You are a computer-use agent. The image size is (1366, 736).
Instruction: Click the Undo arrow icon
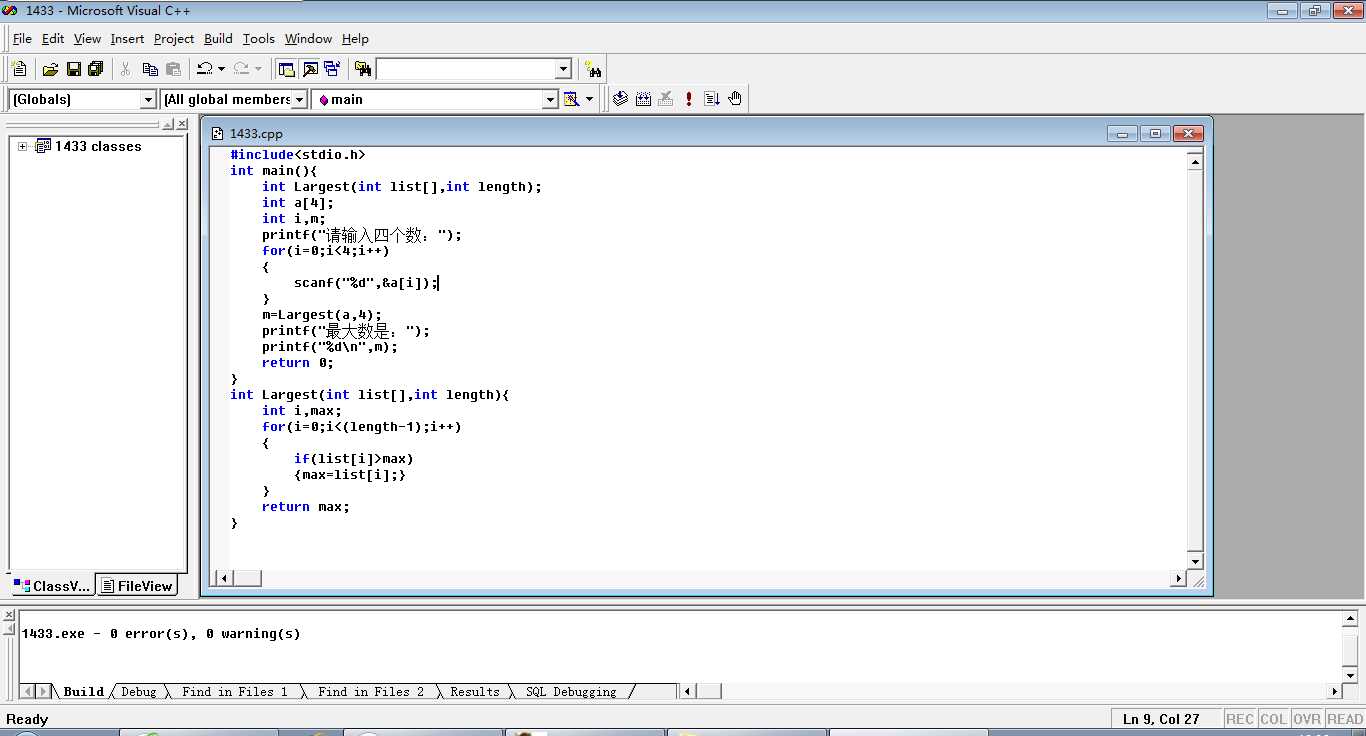[x=204, y=69]
